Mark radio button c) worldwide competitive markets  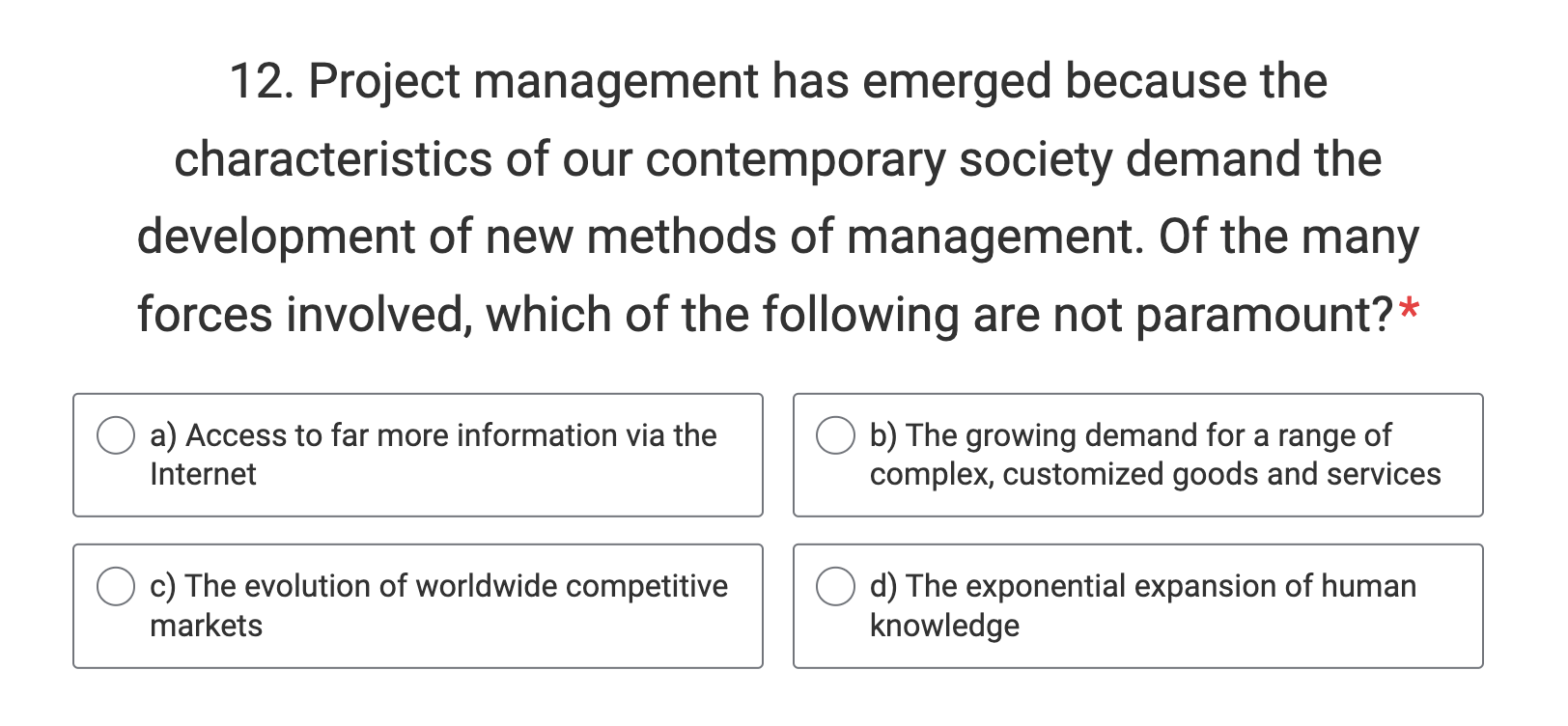(x=116, y=586)
